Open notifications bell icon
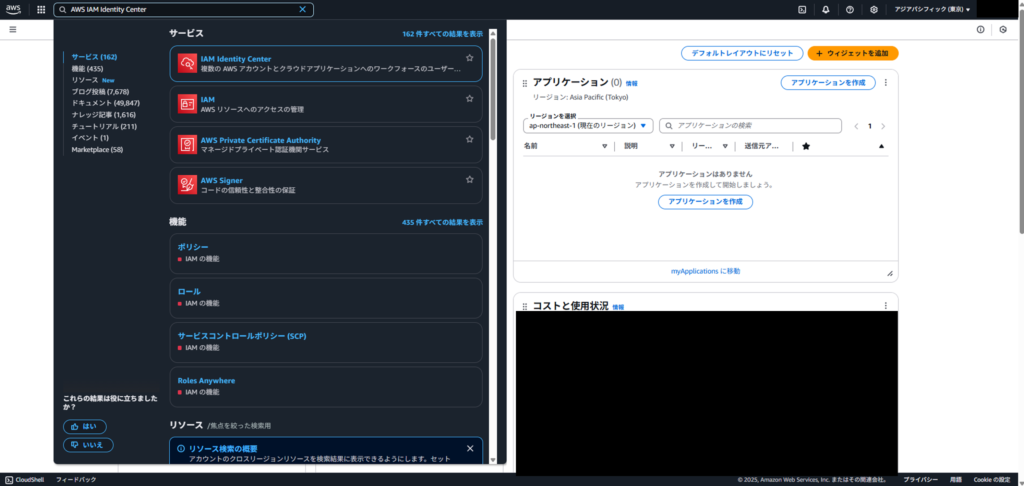This screenshot has height=486, width=1024. click(826, 10)
